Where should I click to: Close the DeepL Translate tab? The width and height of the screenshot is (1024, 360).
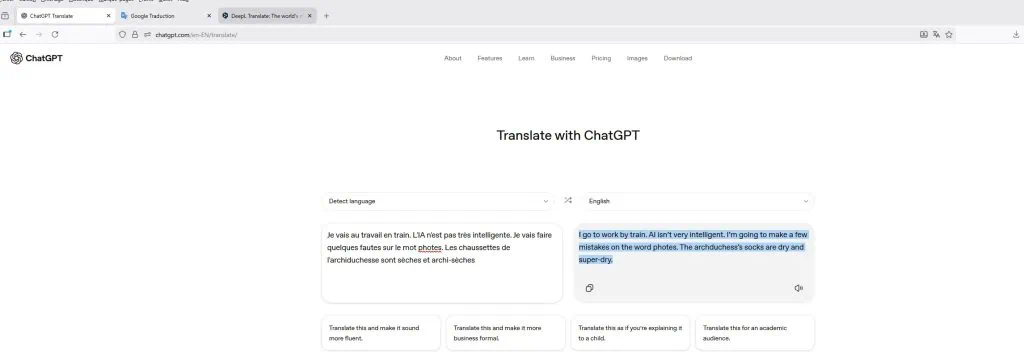tap(310, 16)
